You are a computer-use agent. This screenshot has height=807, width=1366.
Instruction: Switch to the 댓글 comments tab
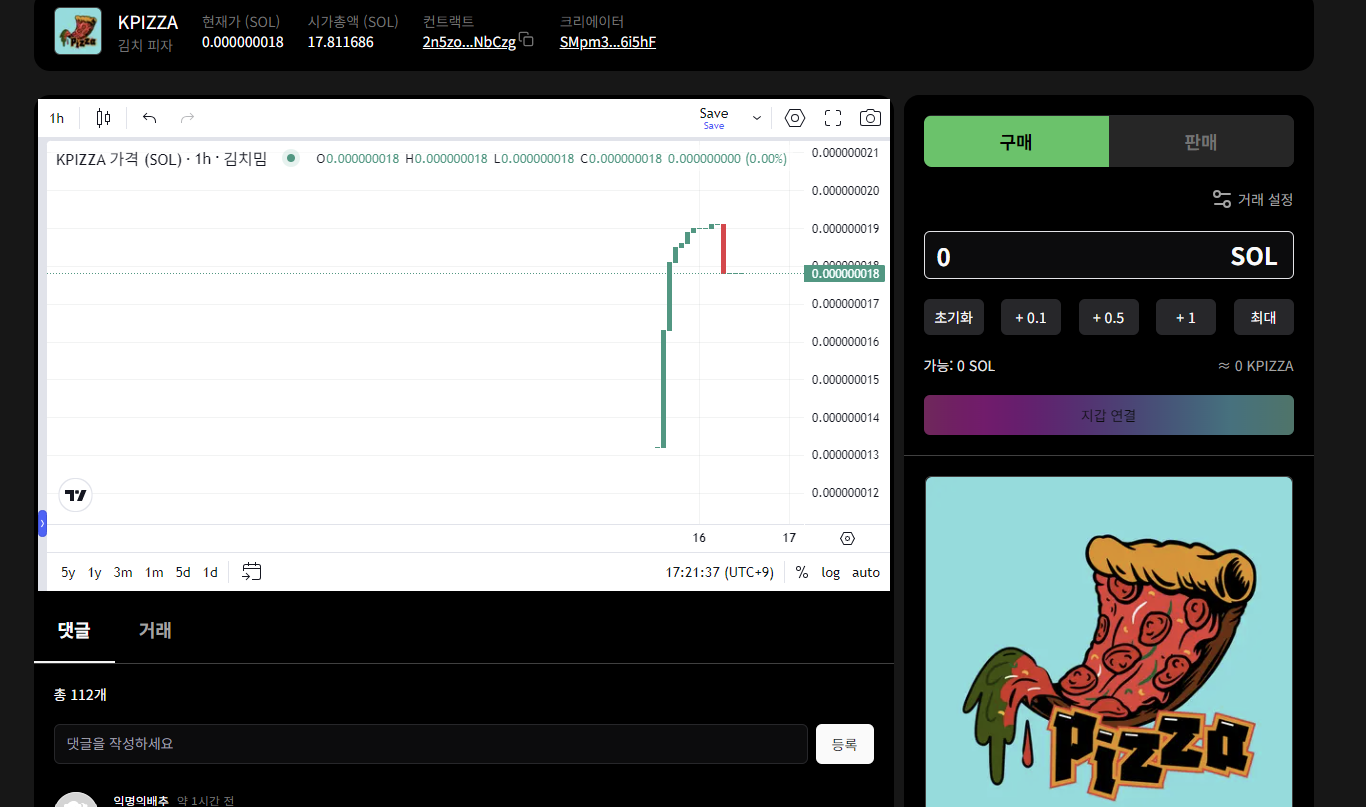(x=74, y=630)
